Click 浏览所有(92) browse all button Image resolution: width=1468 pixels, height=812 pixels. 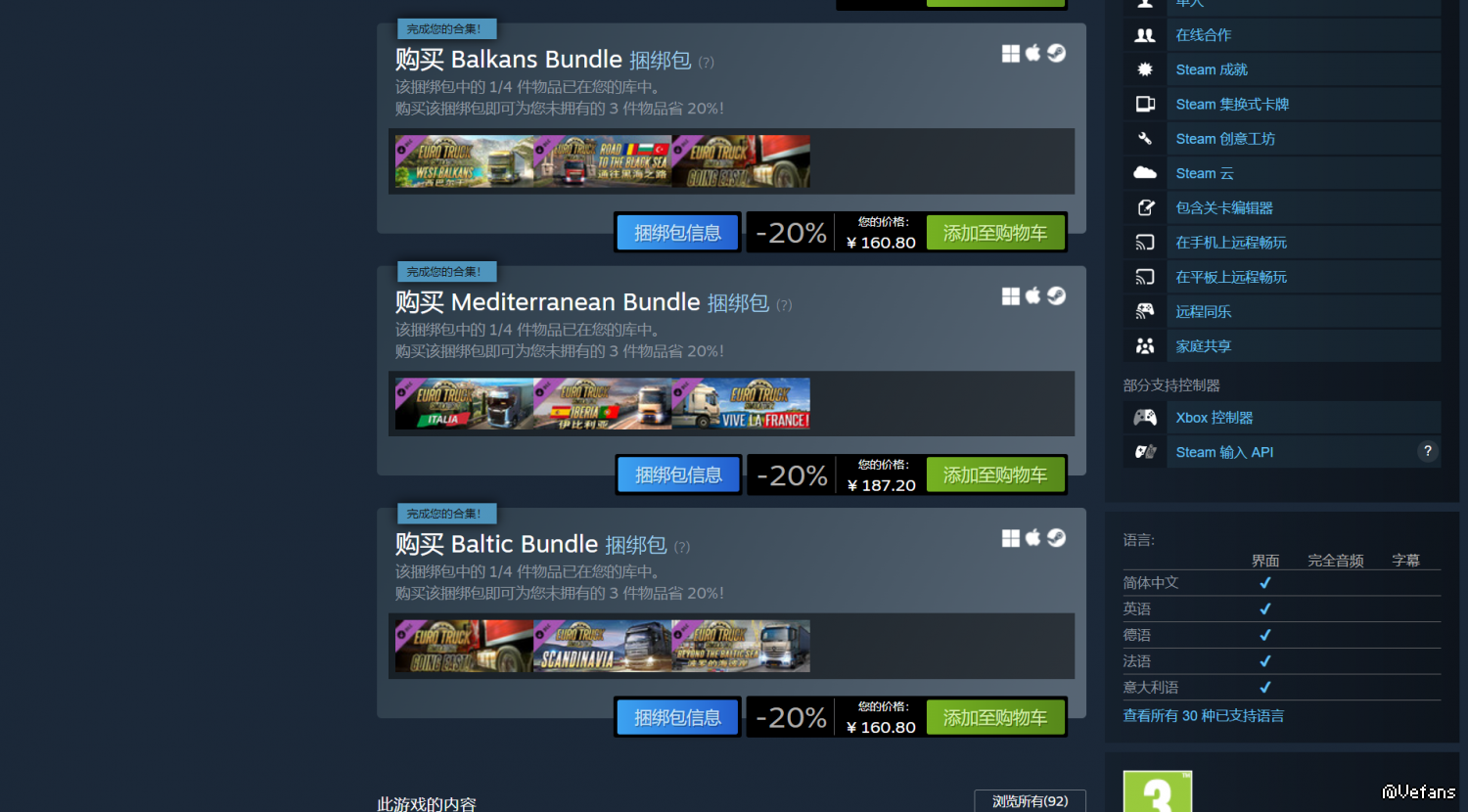(1030, 801)
